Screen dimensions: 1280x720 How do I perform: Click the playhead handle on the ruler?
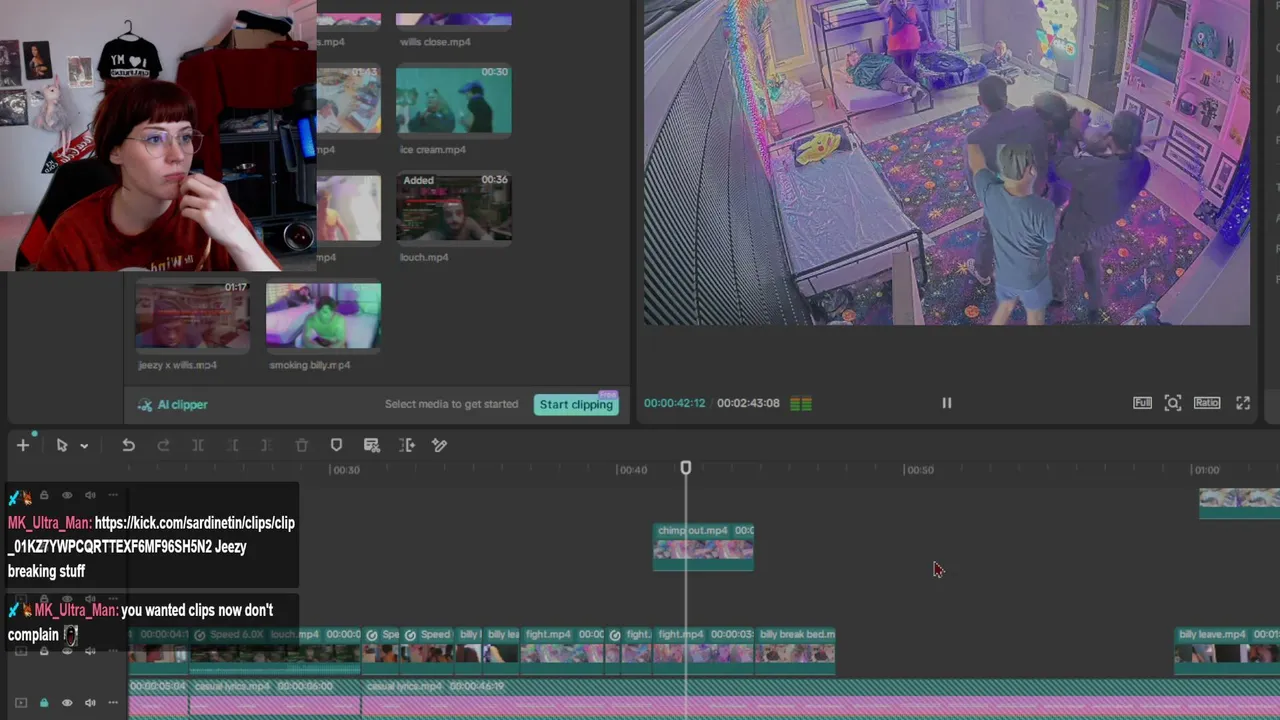click(686, 467)
